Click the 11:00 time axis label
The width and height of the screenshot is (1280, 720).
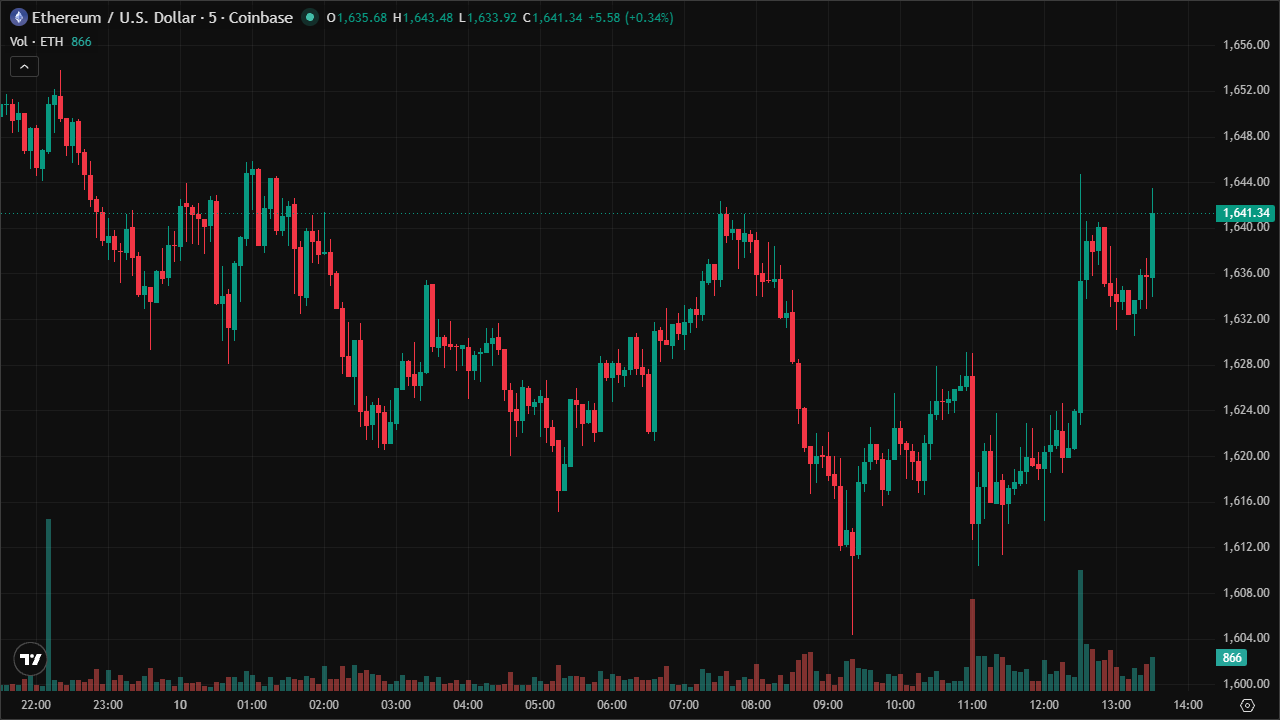[972, 705]
